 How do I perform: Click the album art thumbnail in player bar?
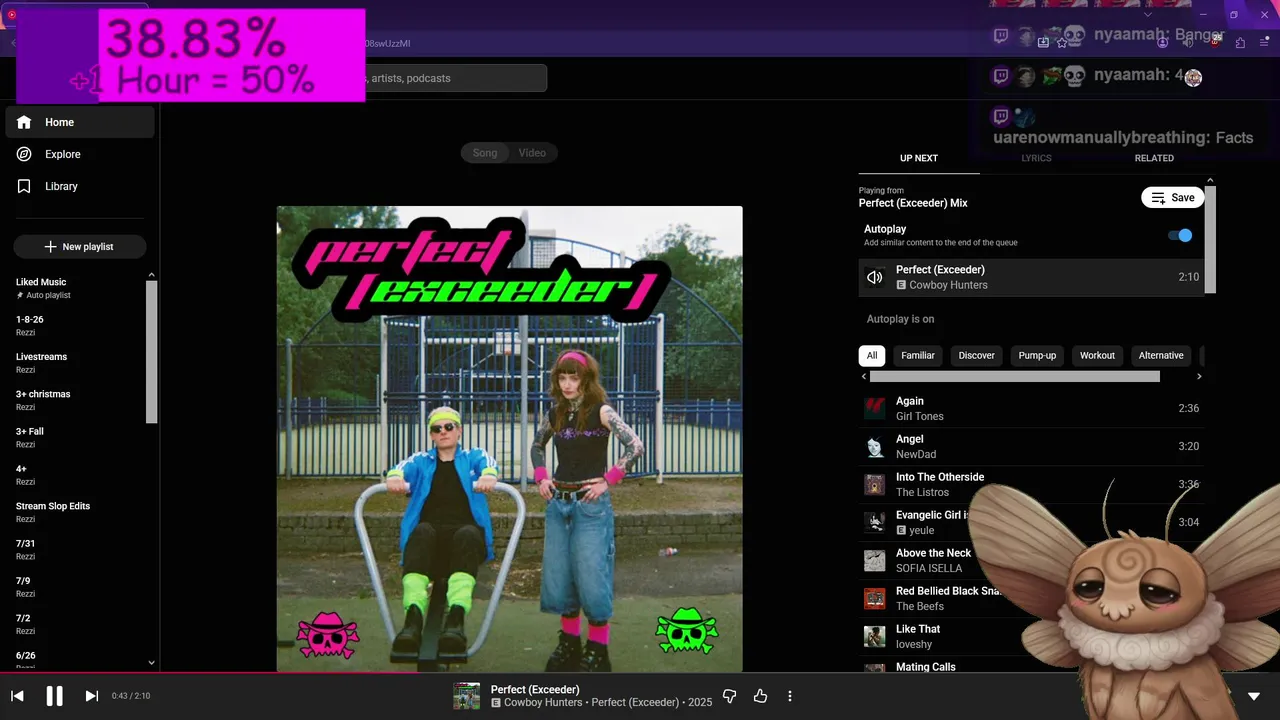click(467, 696)
